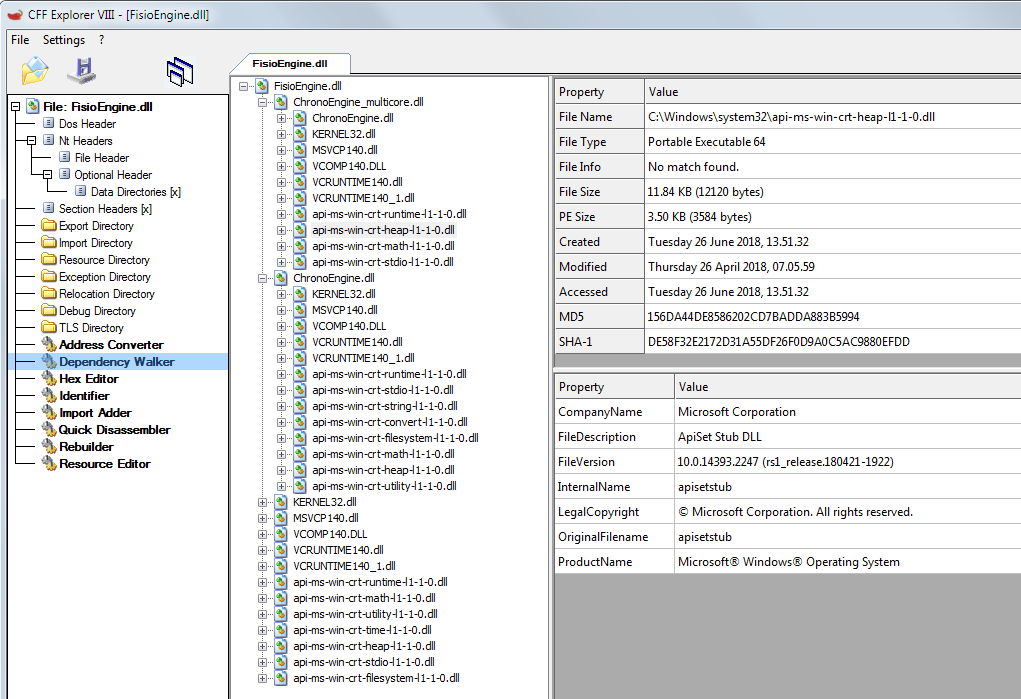Click the File Name path value

pyautogui.click(x=791, y=117)
